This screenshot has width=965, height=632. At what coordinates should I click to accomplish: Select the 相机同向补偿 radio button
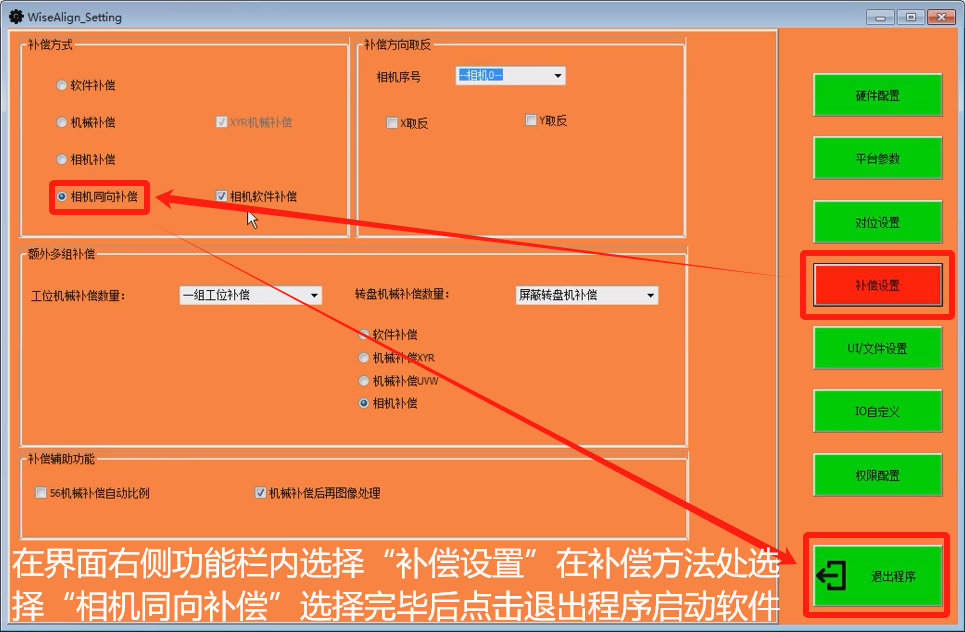(x=62, y=197)
